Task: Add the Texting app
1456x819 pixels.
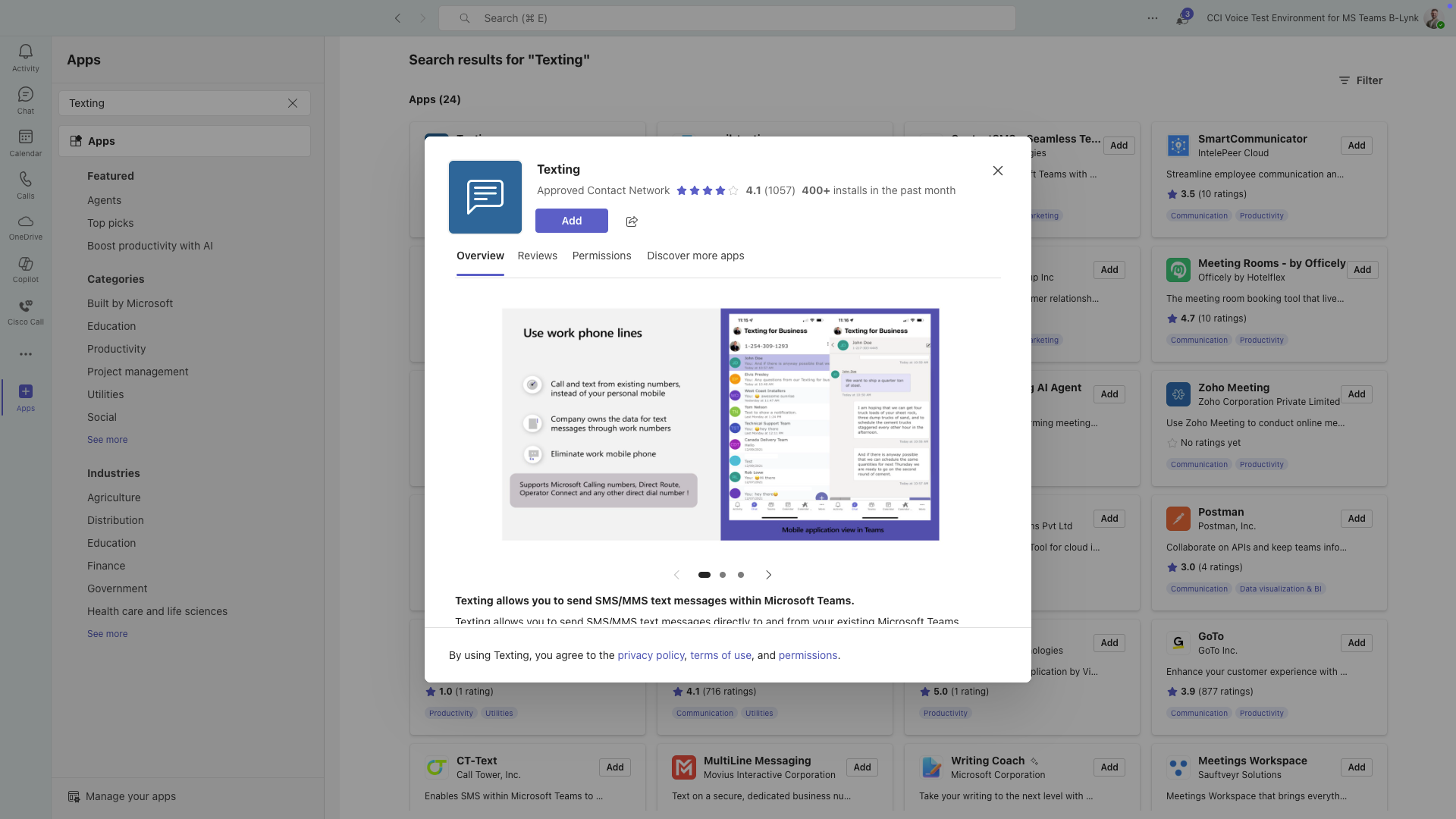Action: click(x=571, y=221)
